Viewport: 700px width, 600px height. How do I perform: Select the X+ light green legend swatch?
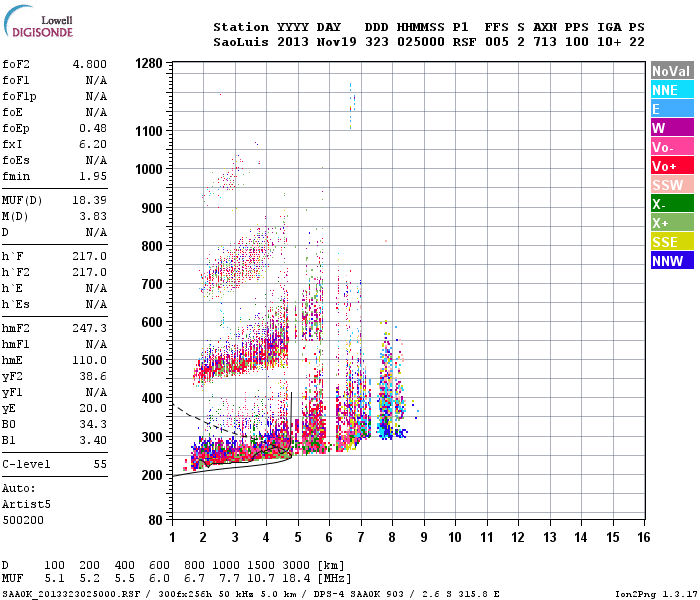pos(672,223)
